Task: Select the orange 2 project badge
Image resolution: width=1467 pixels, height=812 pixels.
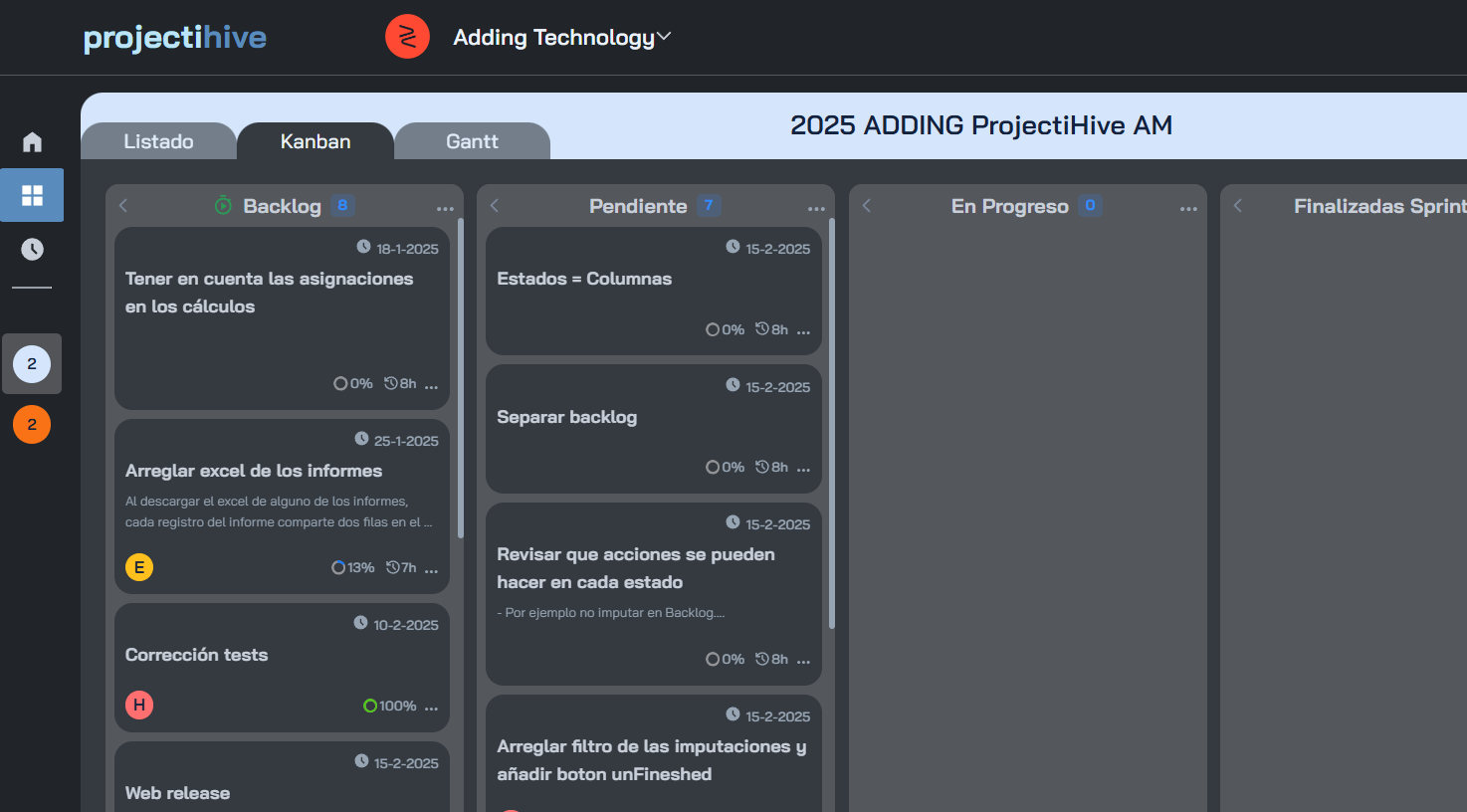Action: pos(32,425)
